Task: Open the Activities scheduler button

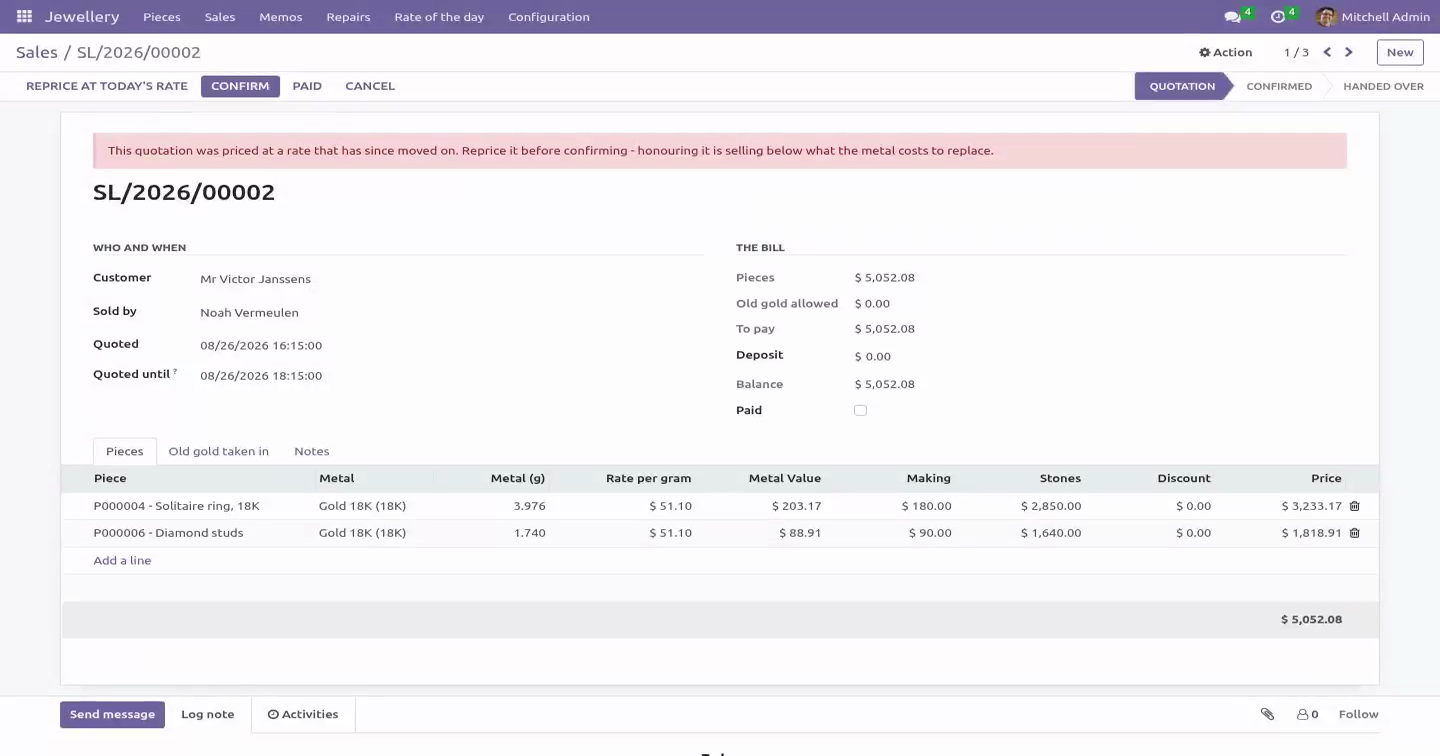Action: (303, 714)
